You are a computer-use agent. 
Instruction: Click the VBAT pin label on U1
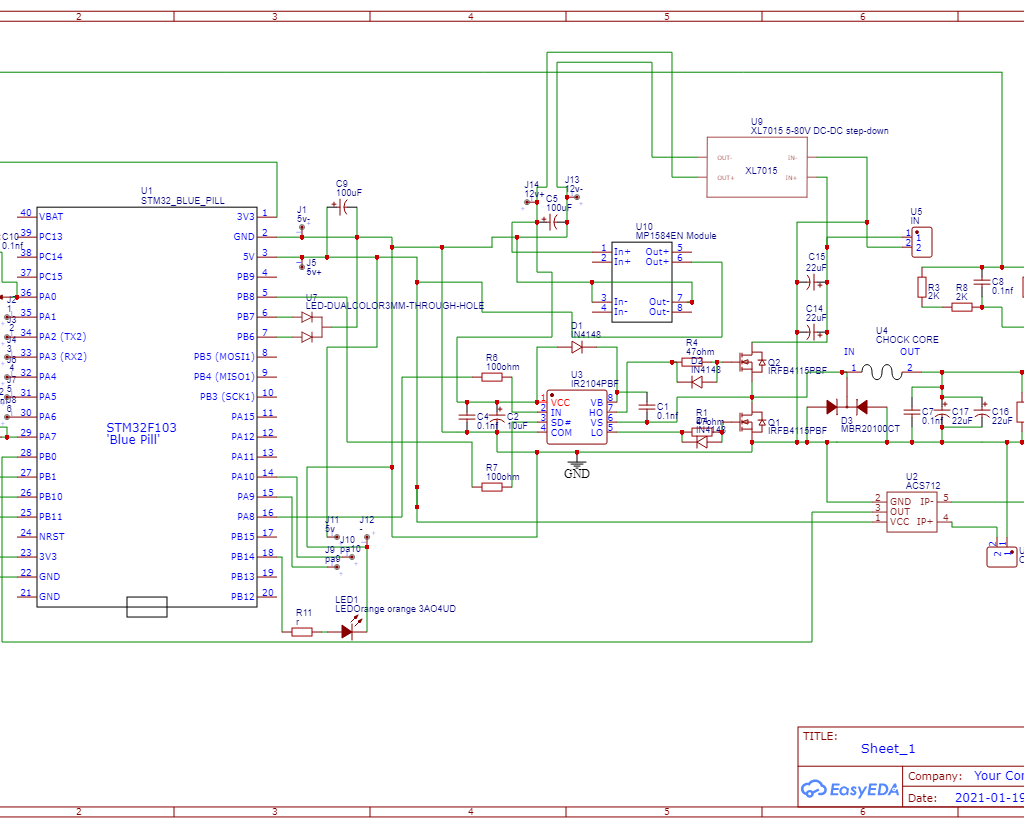[x=51, y=217]
